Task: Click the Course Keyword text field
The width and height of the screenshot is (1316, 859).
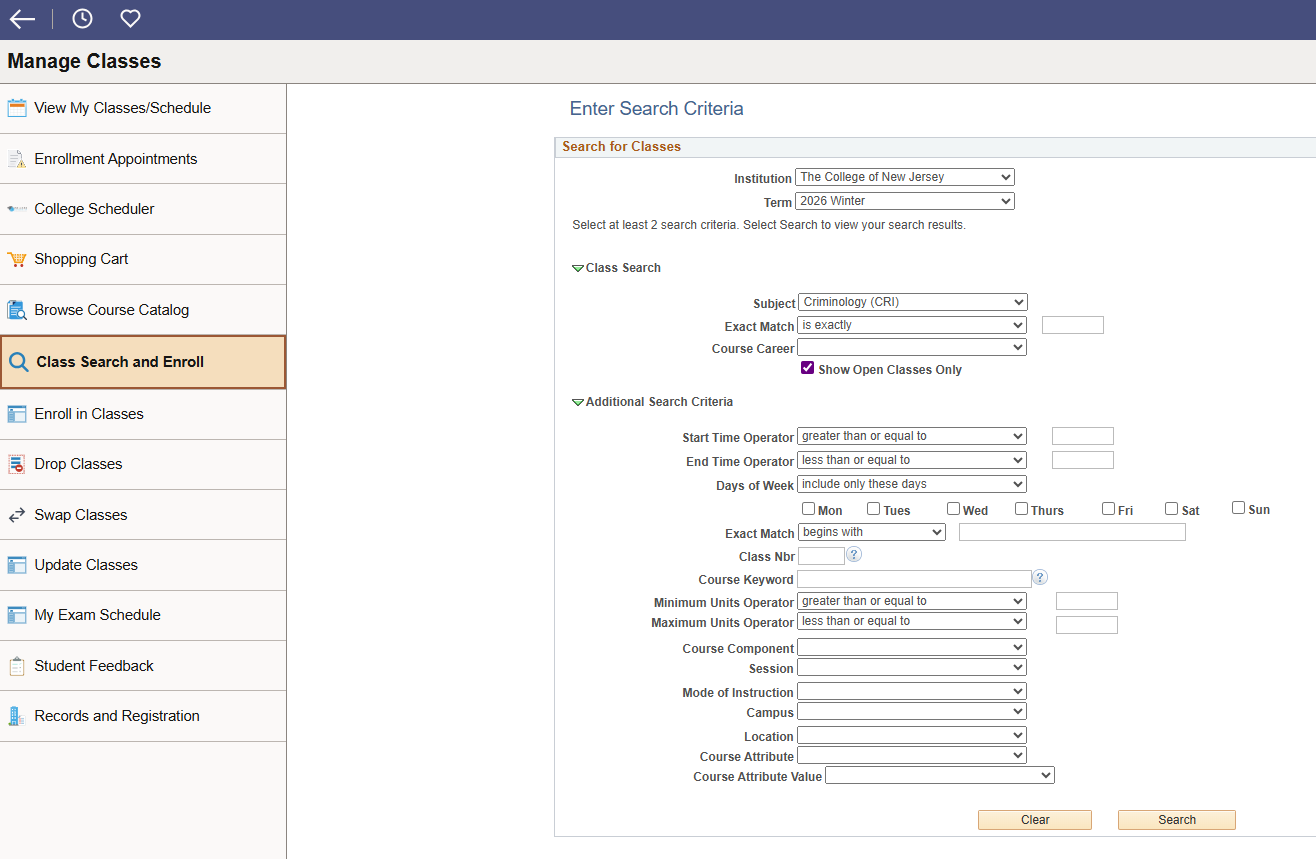Action: pyautogui.click(x=914, y=579)
